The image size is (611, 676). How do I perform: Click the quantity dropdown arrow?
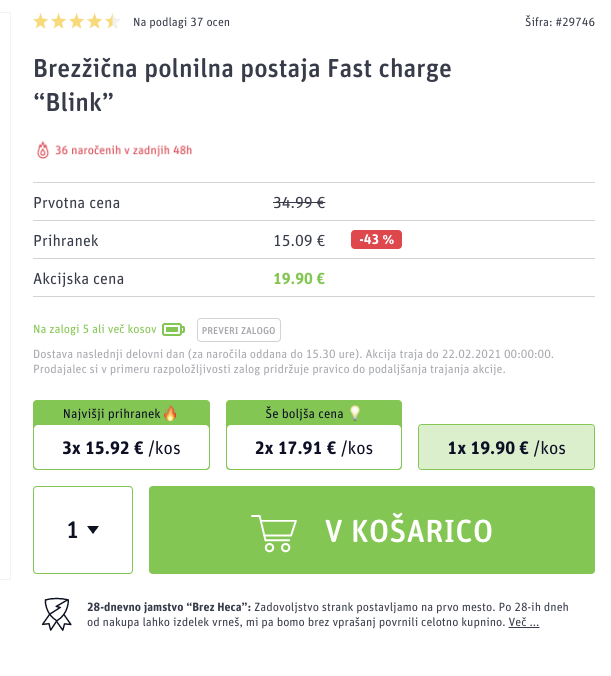click(93, 529)
